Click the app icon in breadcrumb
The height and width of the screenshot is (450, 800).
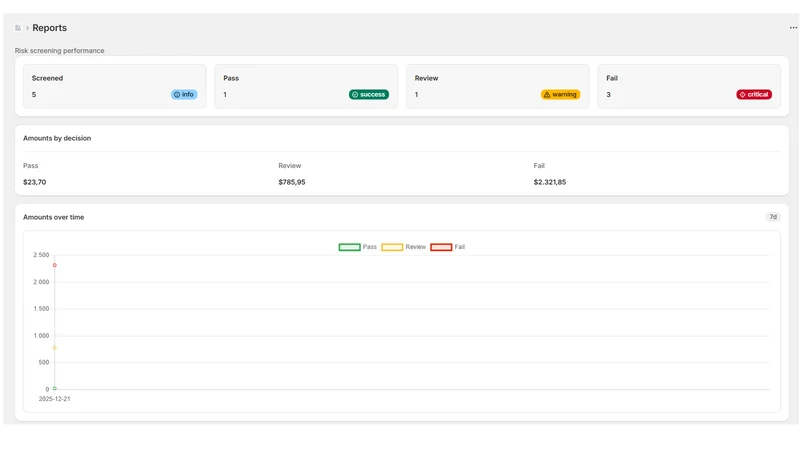18,28
